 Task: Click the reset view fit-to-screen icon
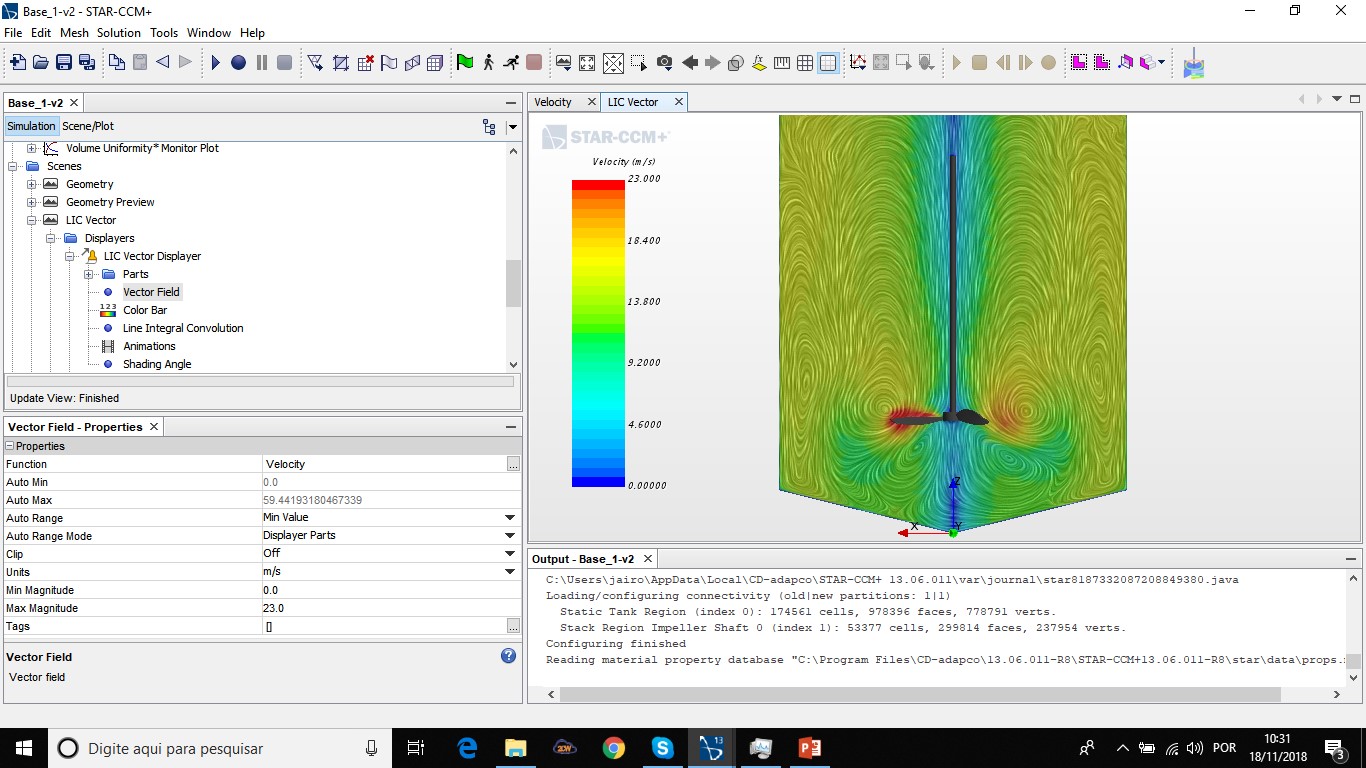pyautogui.click(x=587, y=63)
